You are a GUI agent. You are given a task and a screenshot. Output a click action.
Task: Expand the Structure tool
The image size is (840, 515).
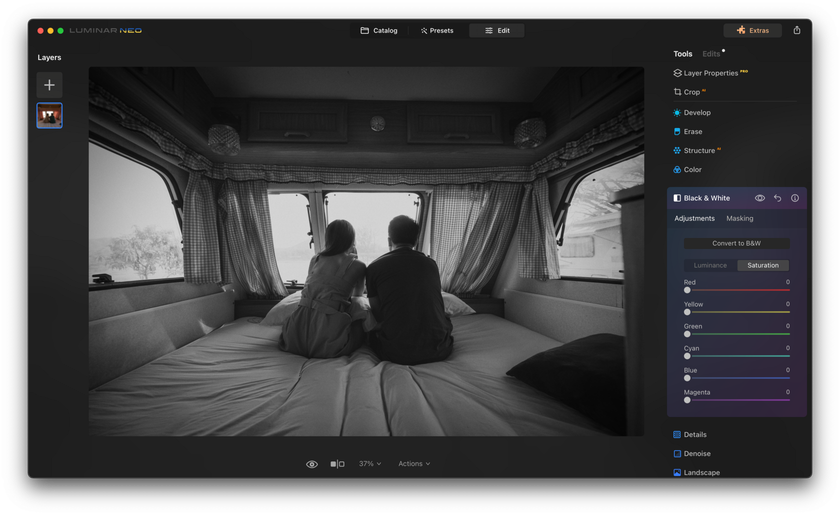click(x=696, y=151)
